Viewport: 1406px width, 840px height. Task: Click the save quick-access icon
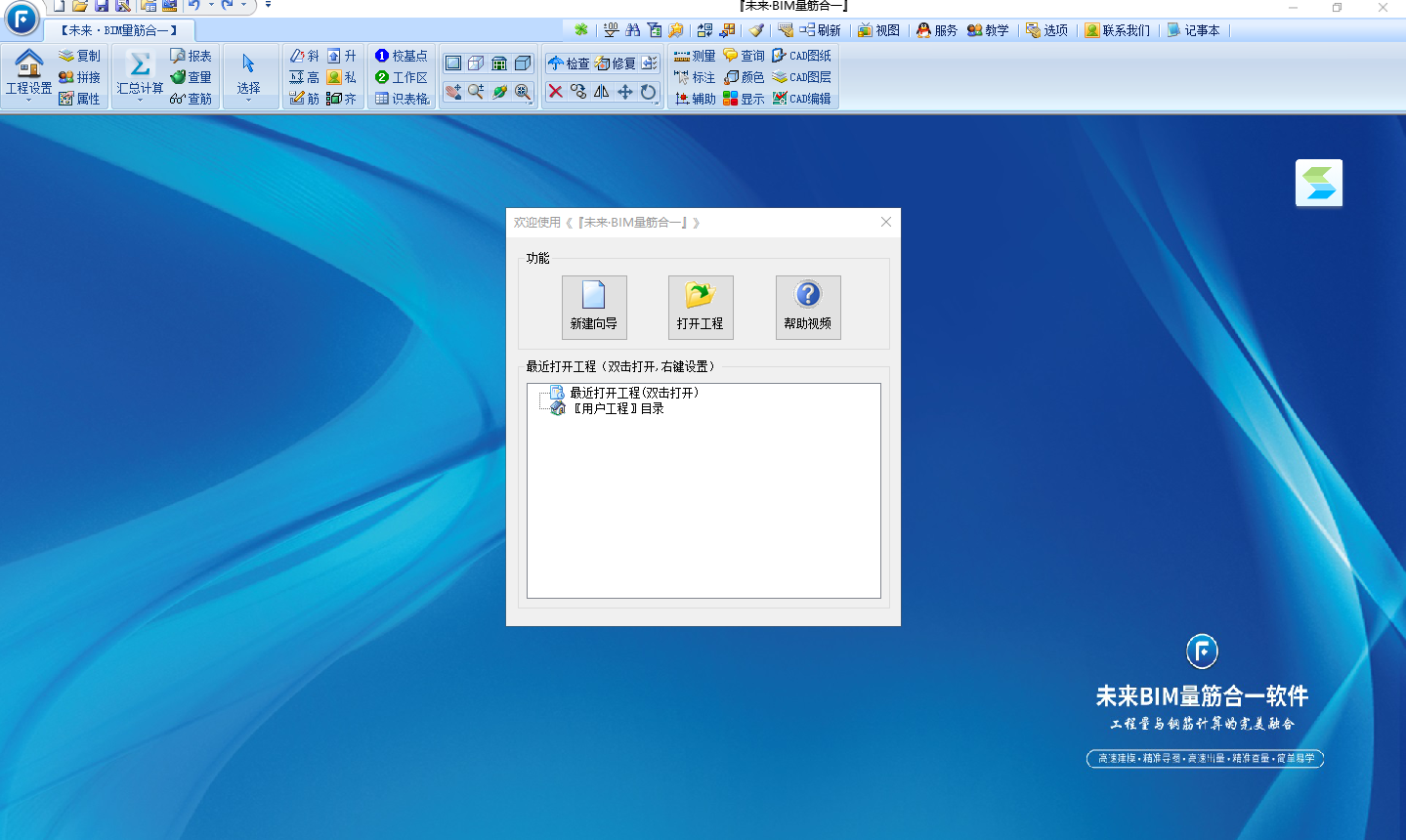(x=102, y=6)
